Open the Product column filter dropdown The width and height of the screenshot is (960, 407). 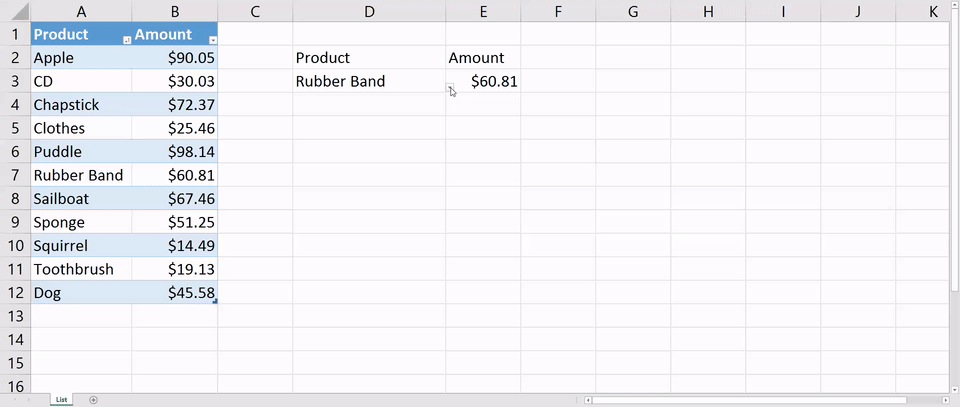coord(126,38)
